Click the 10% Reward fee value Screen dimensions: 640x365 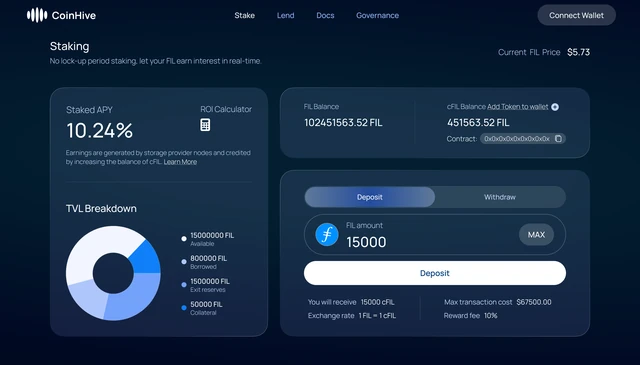pos(491,316)
